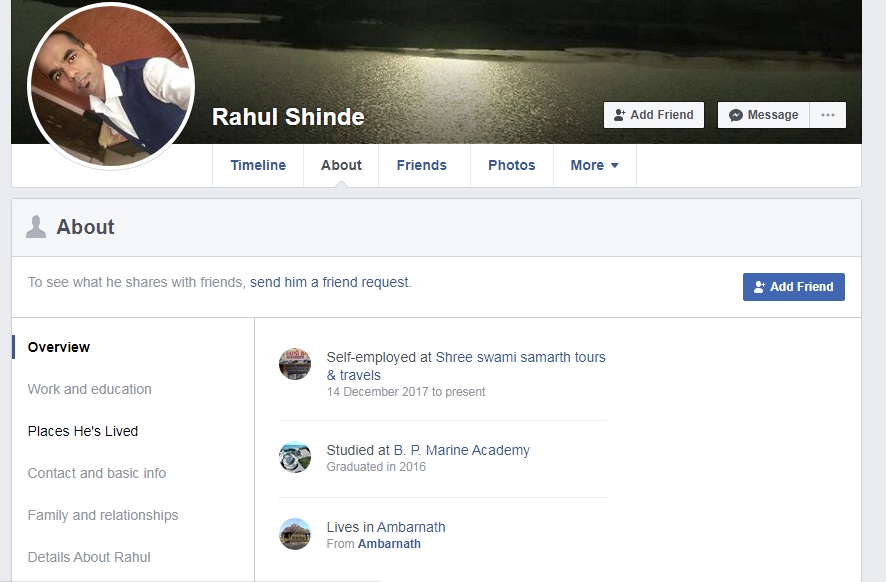Select Places He's Lived in sidebar
The width and height of the screenshot is (886, 582).
83,431
